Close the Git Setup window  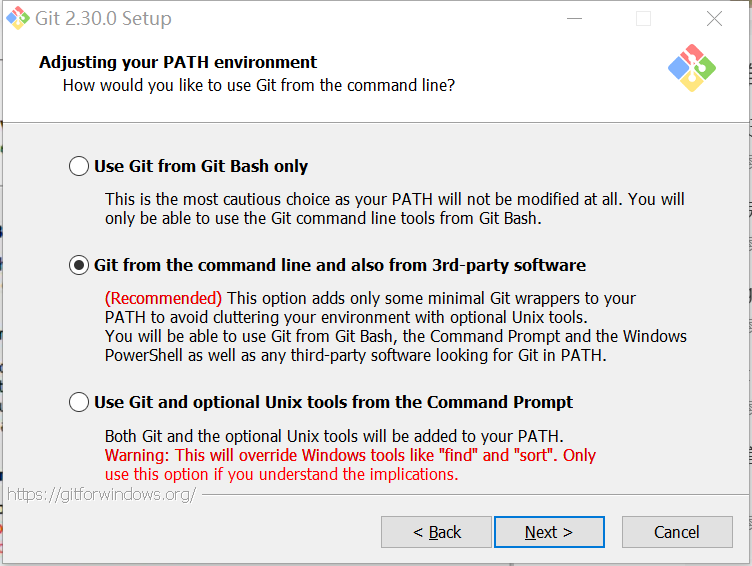tap(714, 18)
